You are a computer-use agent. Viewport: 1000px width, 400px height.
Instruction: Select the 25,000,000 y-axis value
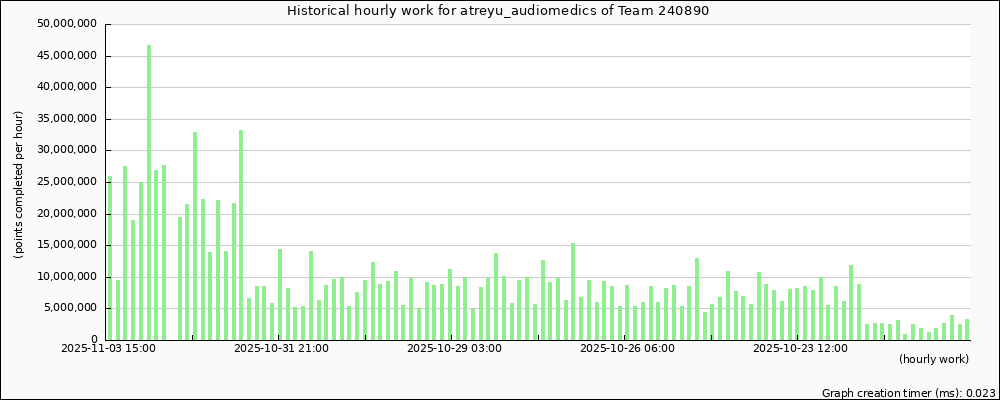click(x=63, y=182)
